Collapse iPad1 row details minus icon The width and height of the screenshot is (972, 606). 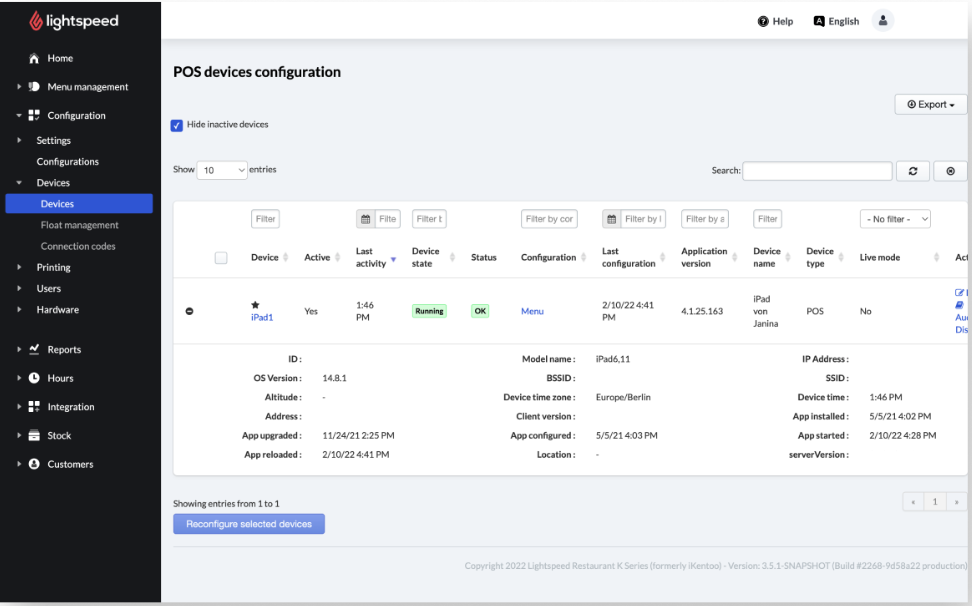[x=190, y=311]
